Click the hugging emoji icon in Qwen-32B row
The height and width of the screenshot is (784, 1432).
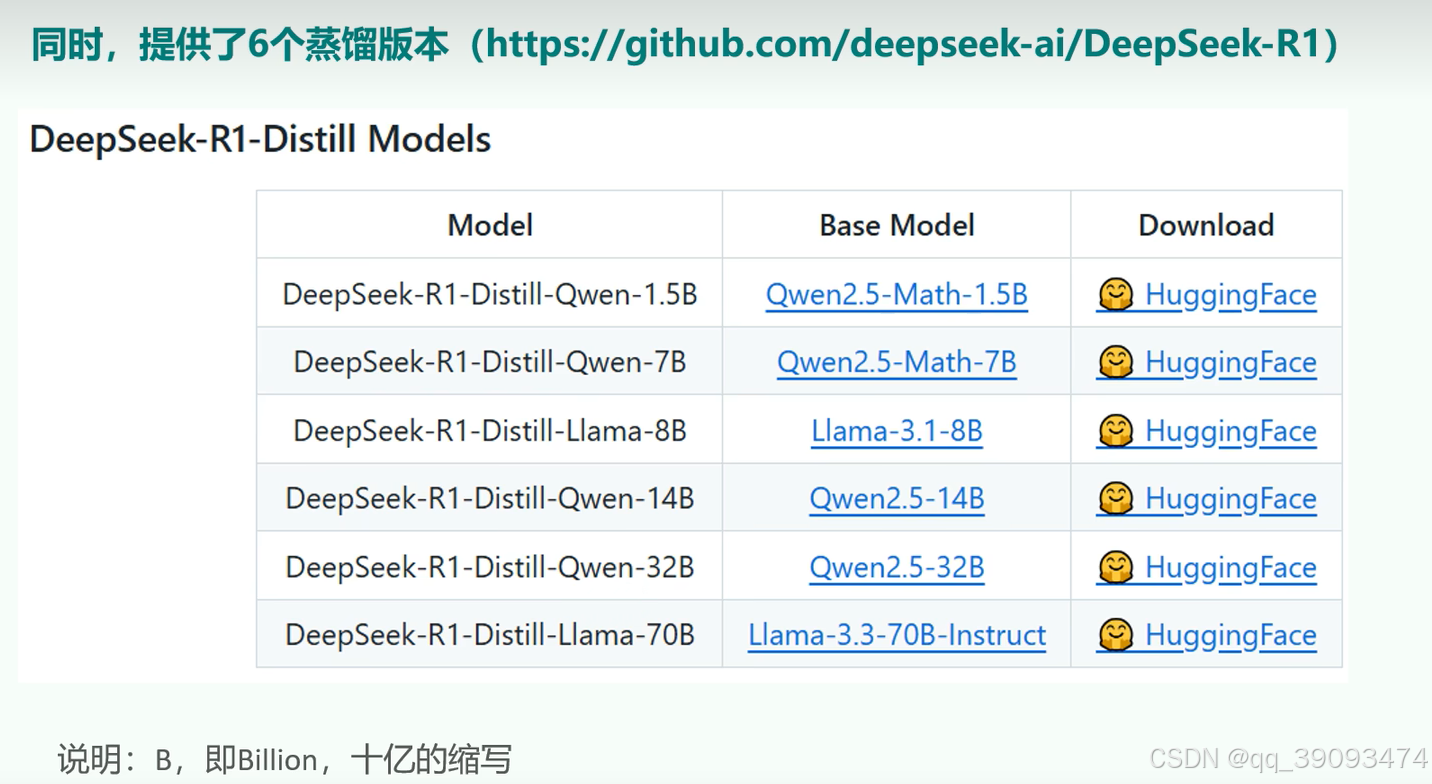pos(1115,567)
